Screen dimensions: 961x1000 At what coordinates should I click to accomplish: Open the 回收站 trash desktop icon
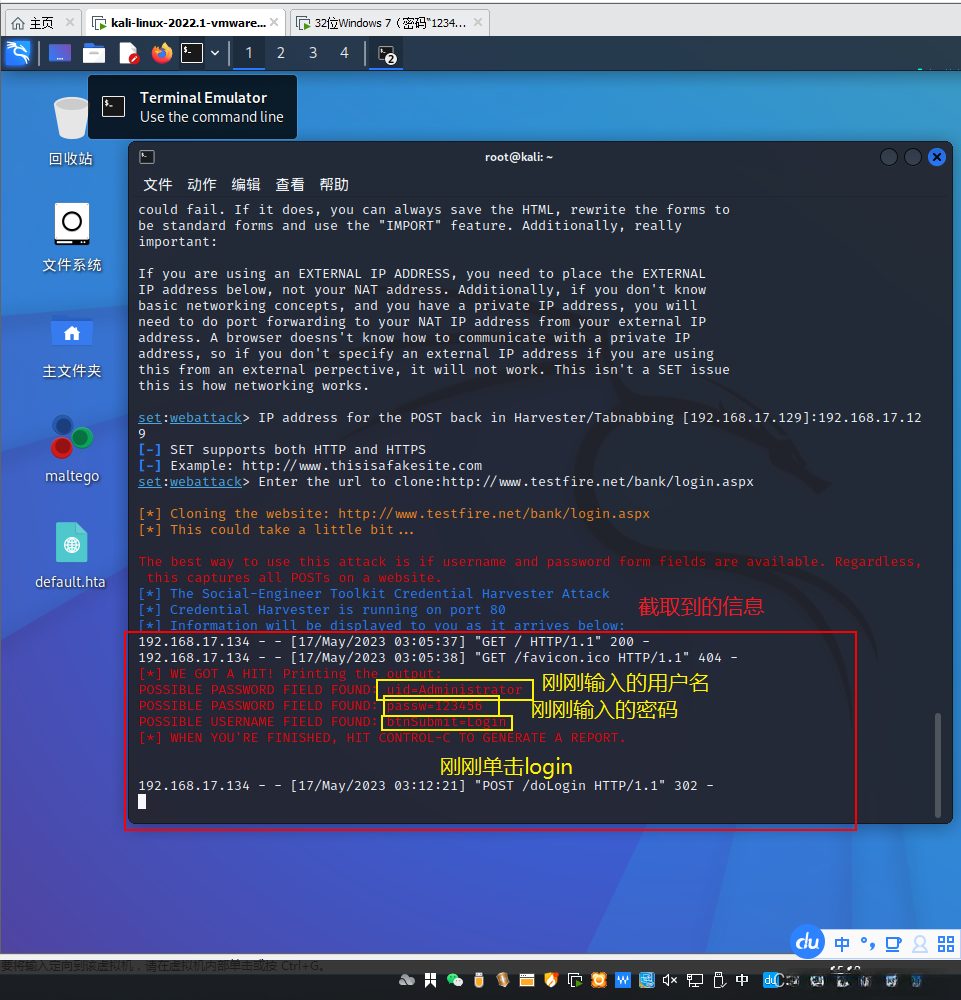pos(71,131)
